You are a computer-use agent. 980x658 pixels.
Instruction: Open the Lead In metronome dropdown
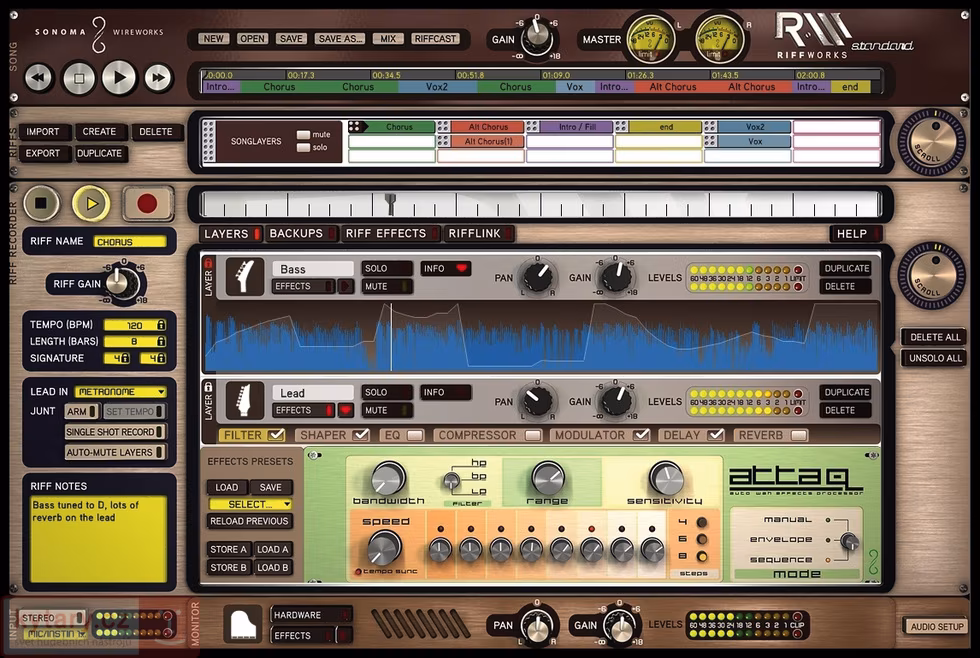point(130,392)
